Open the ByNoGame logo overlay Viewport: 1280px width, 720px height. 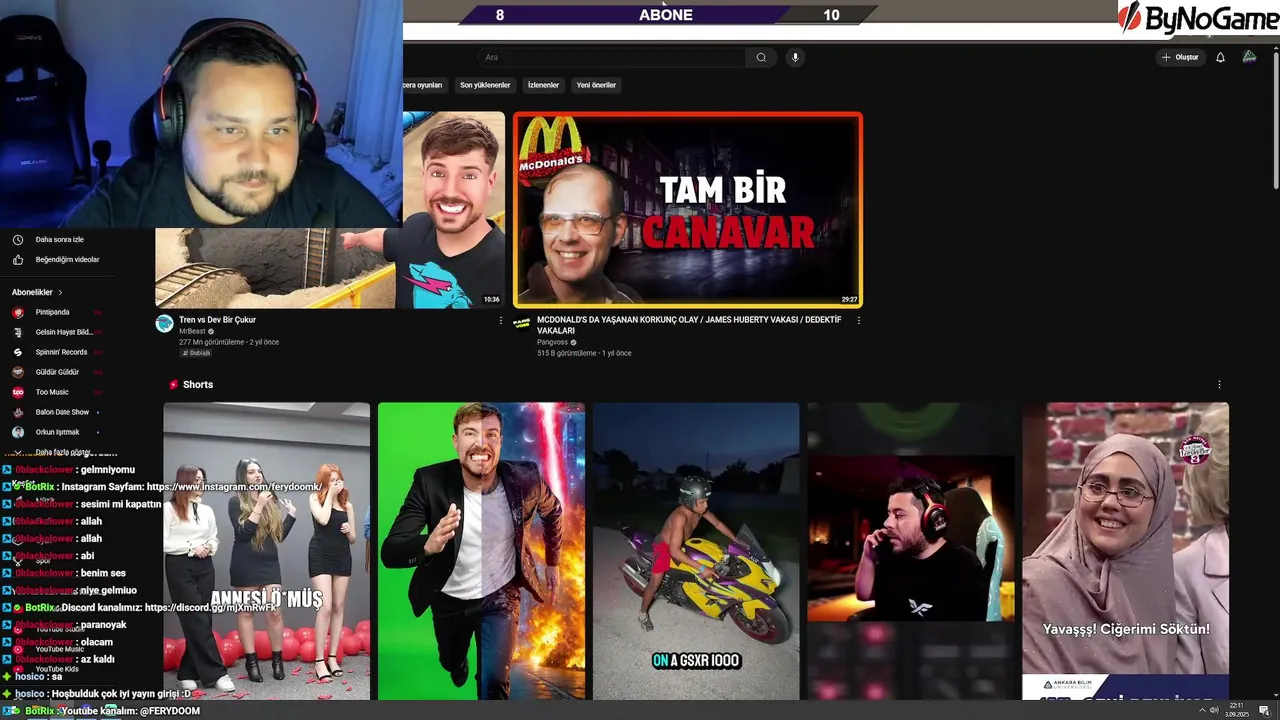(1197, 18)
